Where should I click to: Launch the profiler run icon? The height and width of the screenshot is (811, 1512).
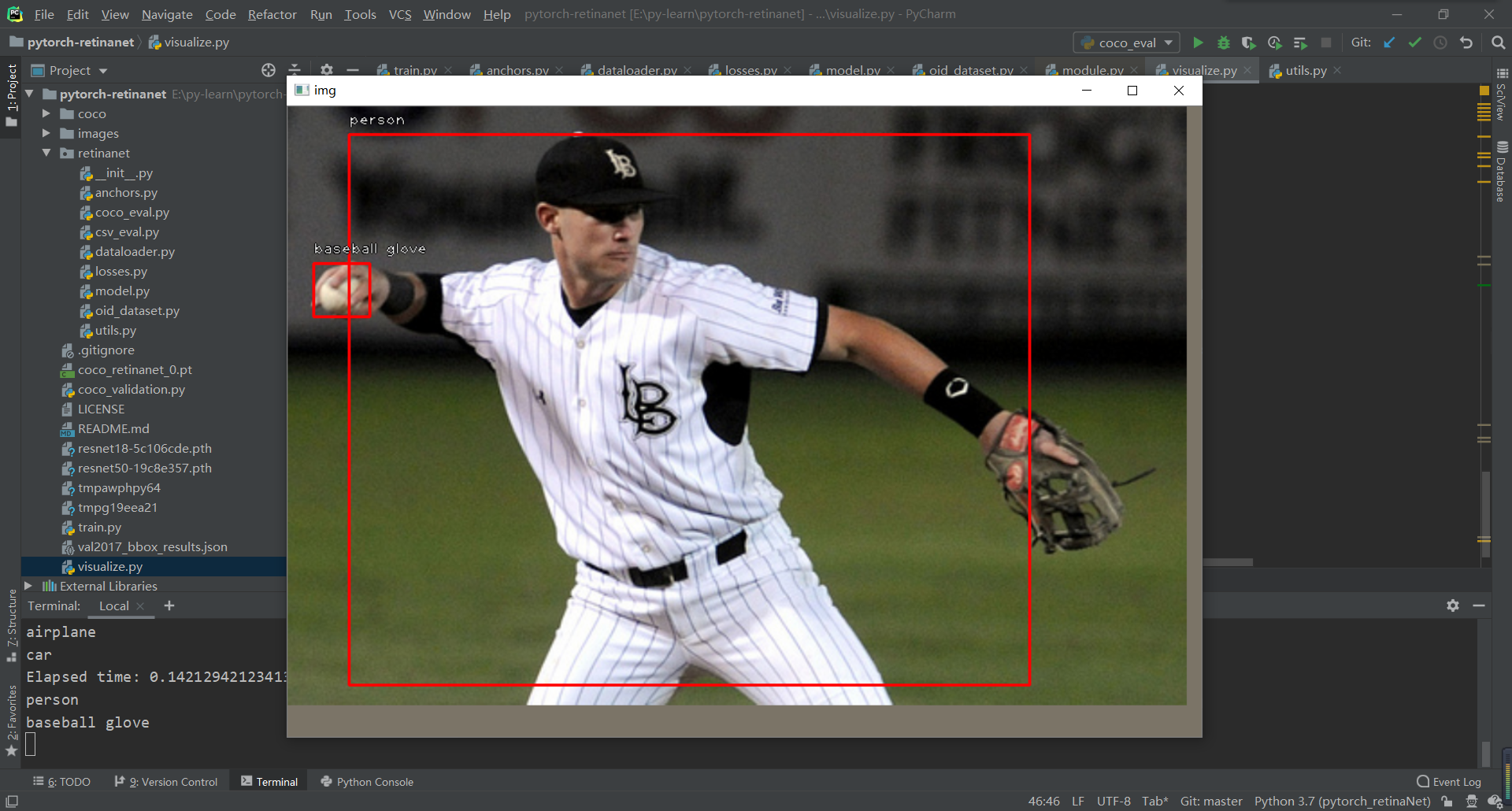[1274, 43]
